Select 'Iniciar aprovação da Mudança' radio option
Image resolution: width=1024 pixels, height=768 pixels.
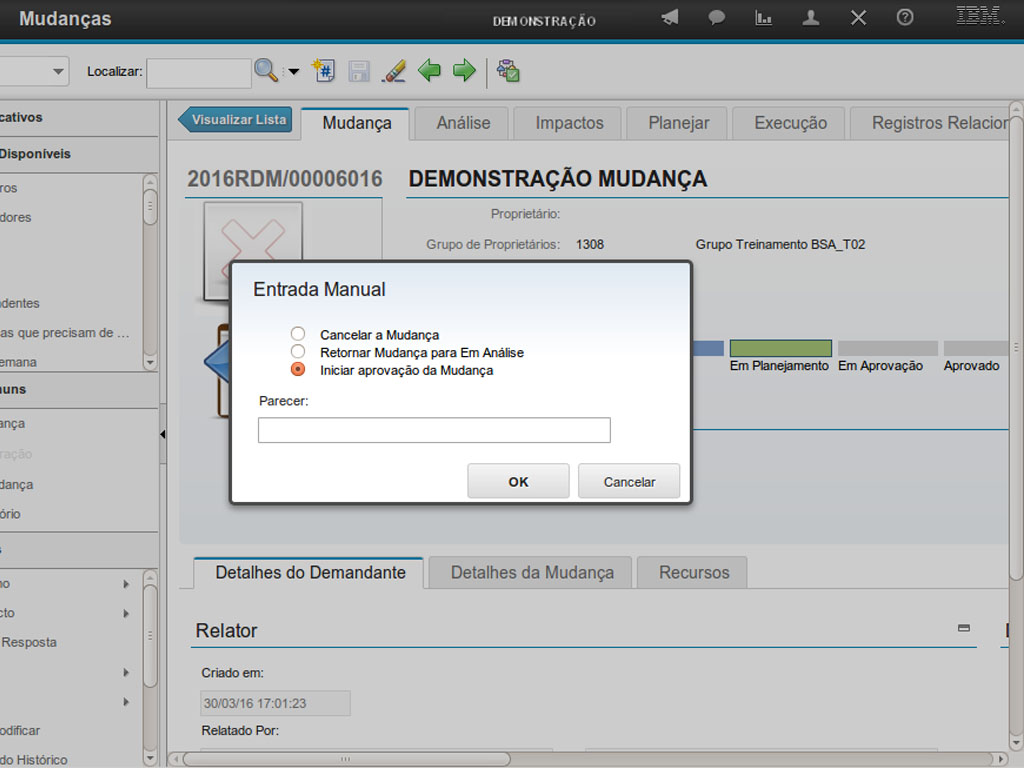pyautogui.click(x=297, y=369)
